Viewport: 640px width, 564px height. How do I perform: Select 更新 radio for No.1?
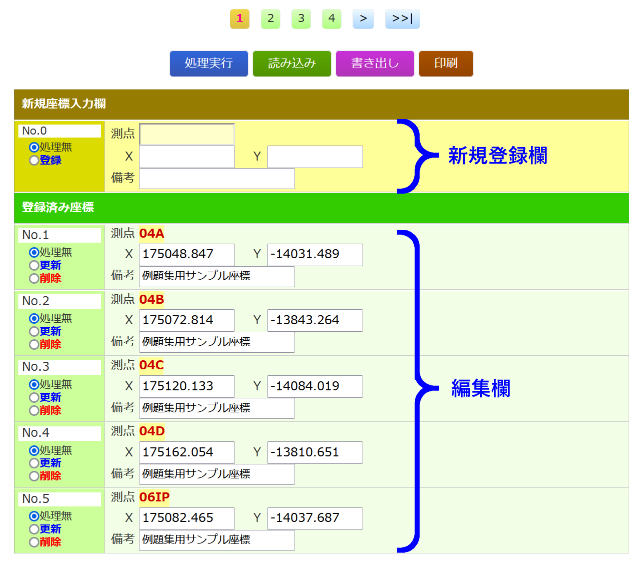pyautogui.click(x=35, y=265)
